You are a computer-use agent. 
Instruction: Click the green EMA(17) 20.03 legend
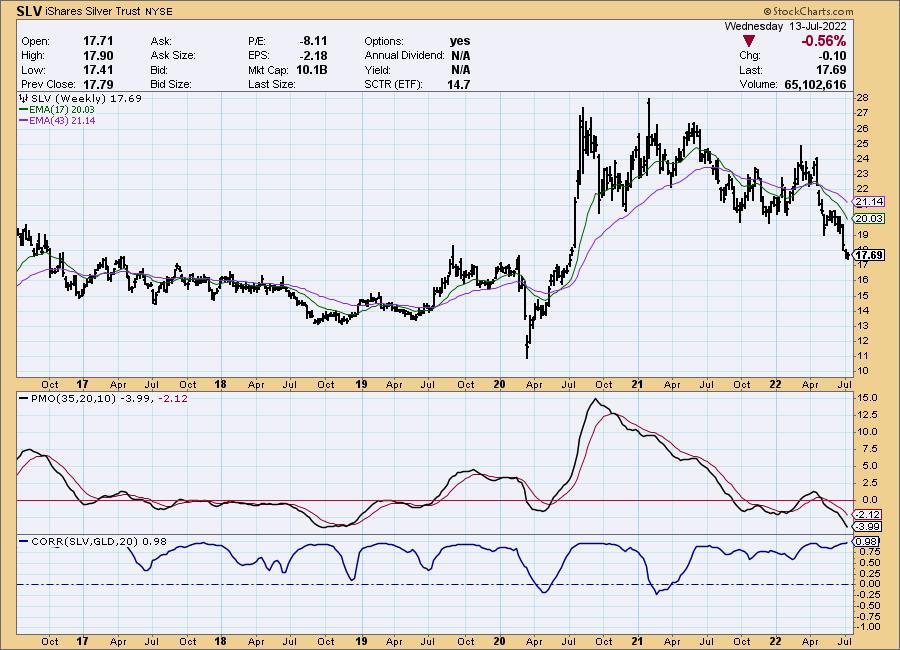click(57, 109)
